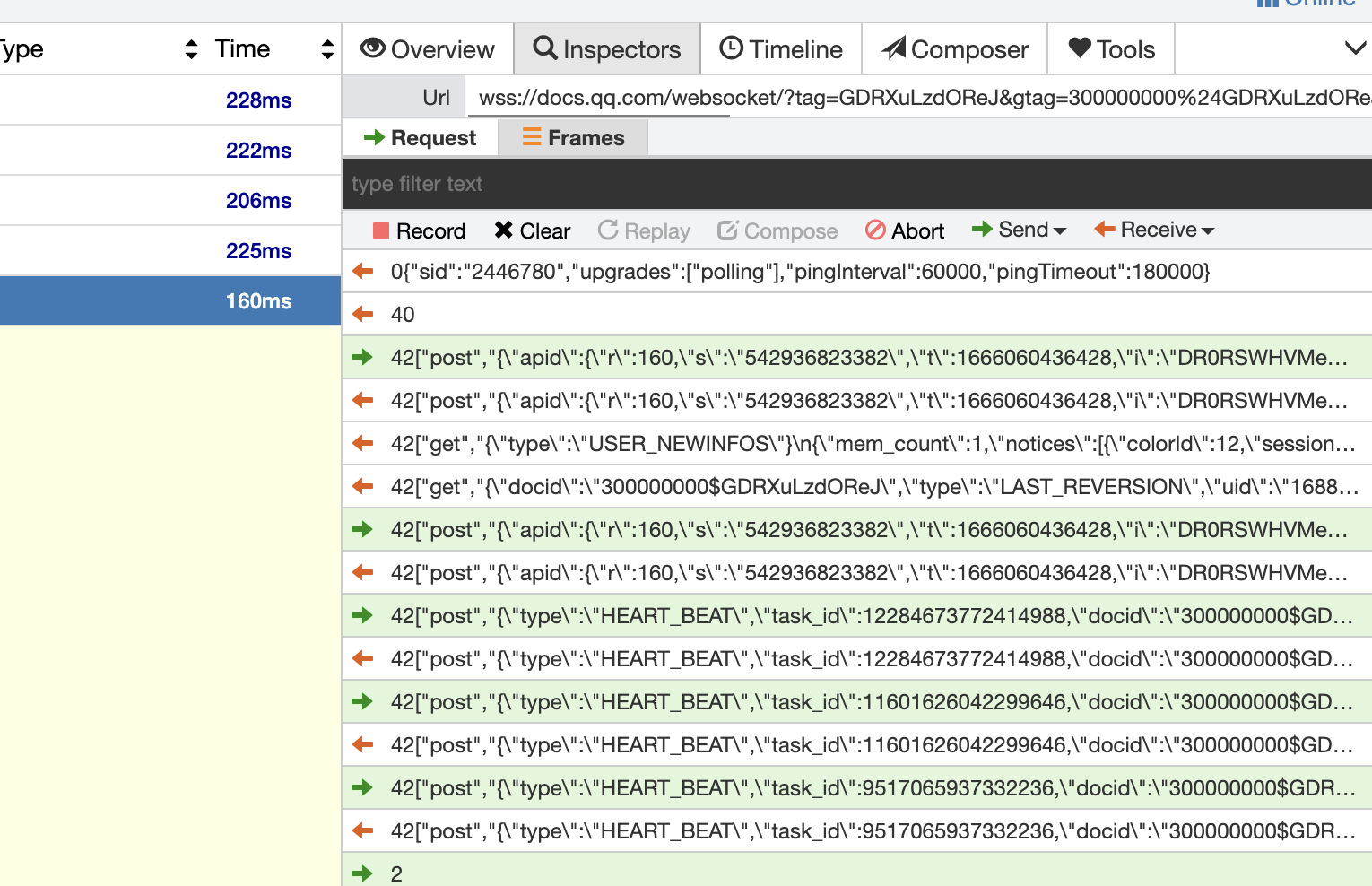1372x886 pixels.
Task: Select the highlighted 160ms session row
Action: coord(170,300)
